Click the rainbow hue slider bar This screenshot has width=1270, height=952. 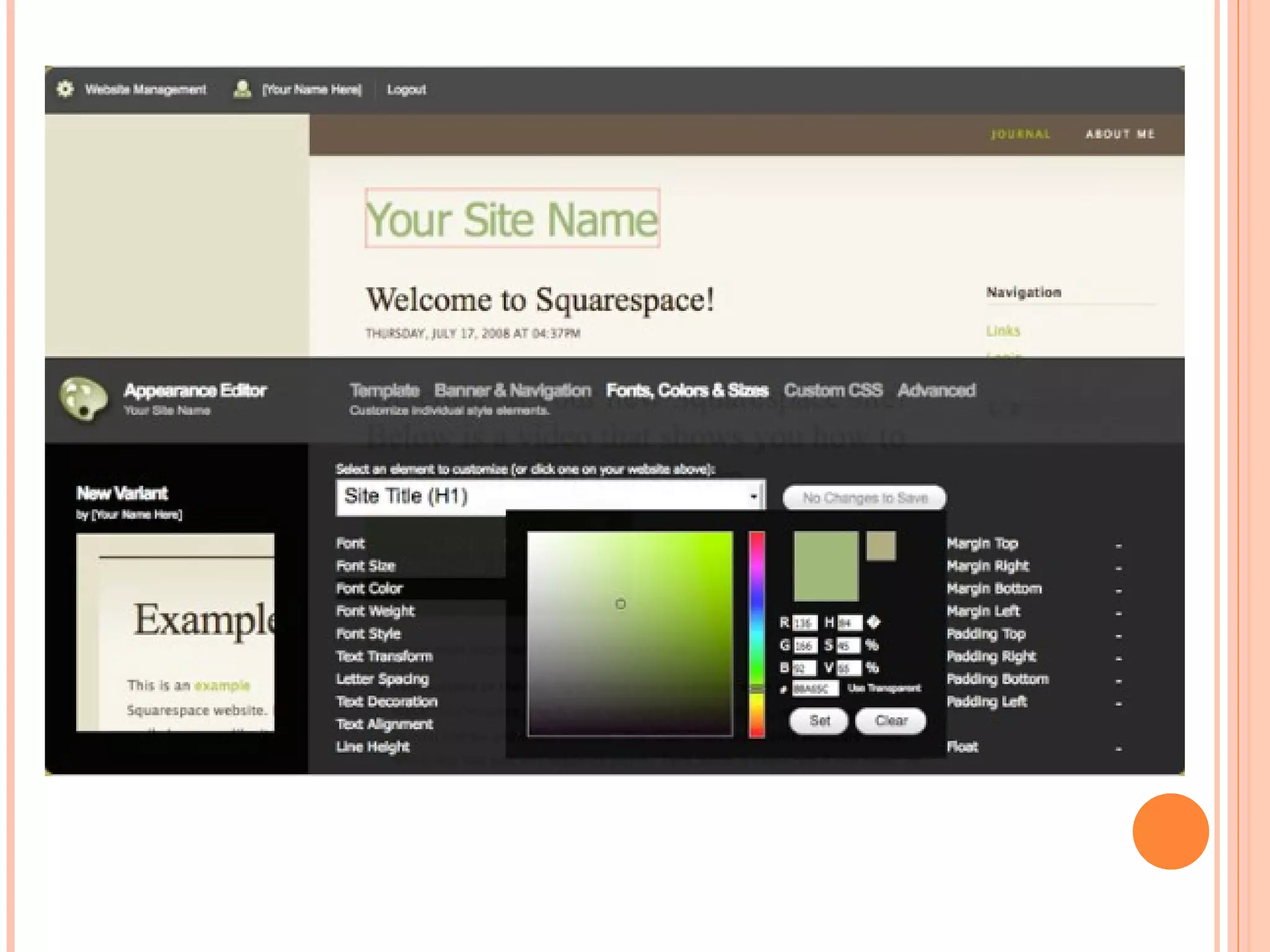point(757,632)
